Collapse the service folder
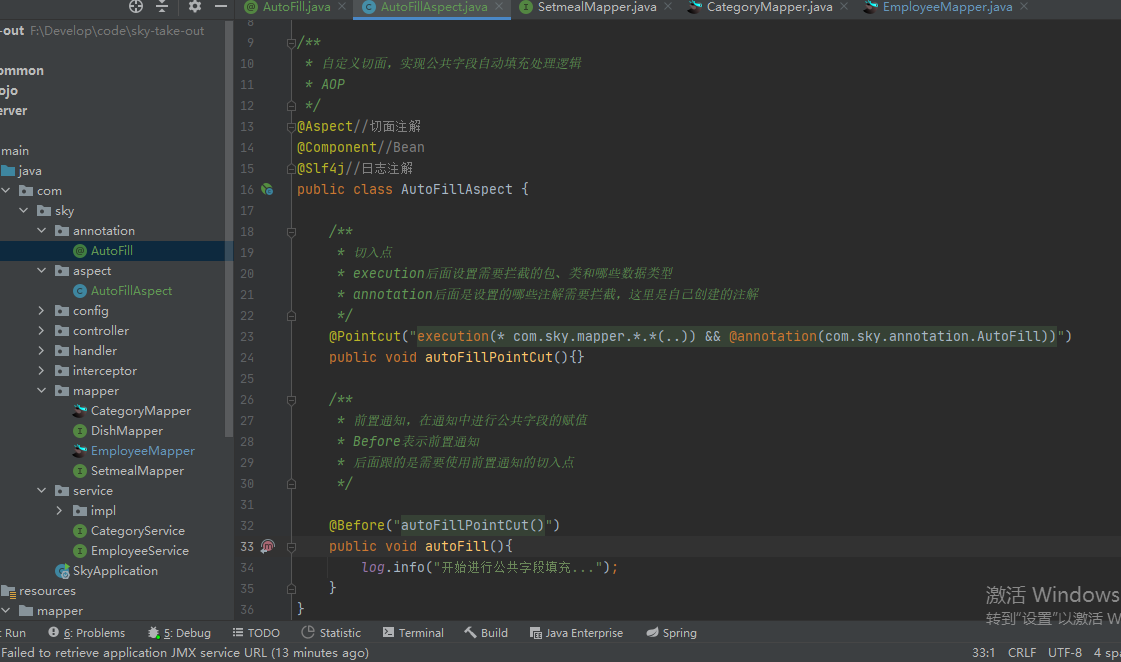 pos(41,490)
